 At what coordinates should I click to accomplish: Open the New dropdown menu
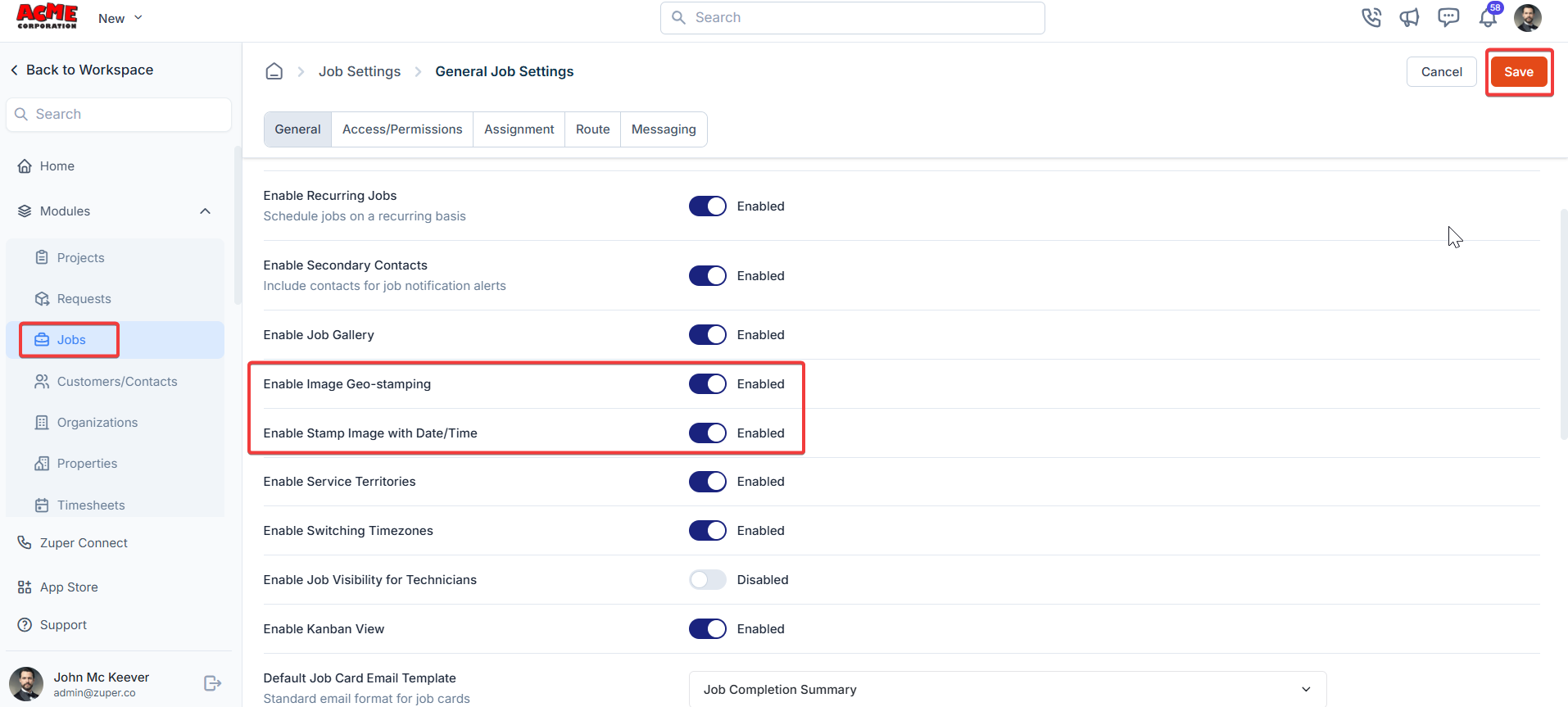(x=120, y=18)
